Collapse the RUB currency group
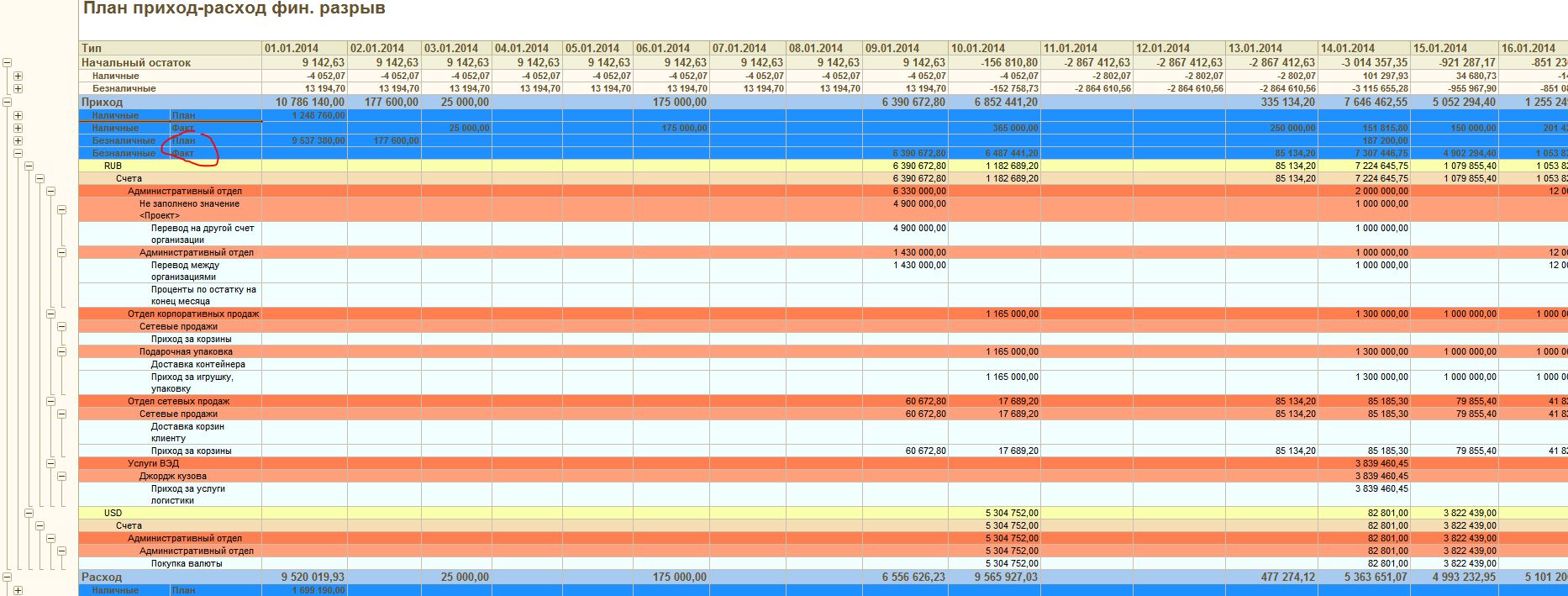 29,166
